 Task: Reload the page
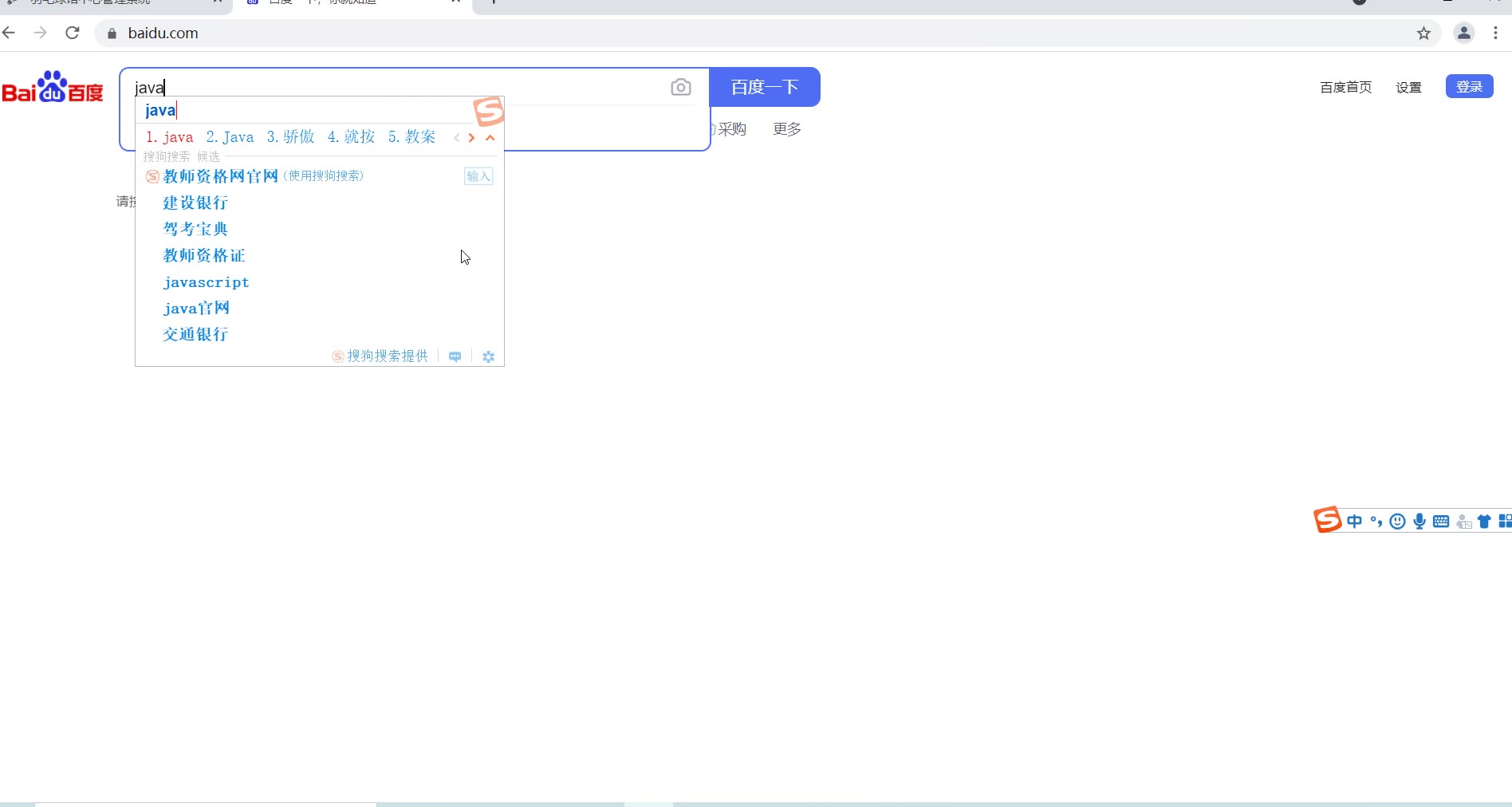(x=73, y=33)
